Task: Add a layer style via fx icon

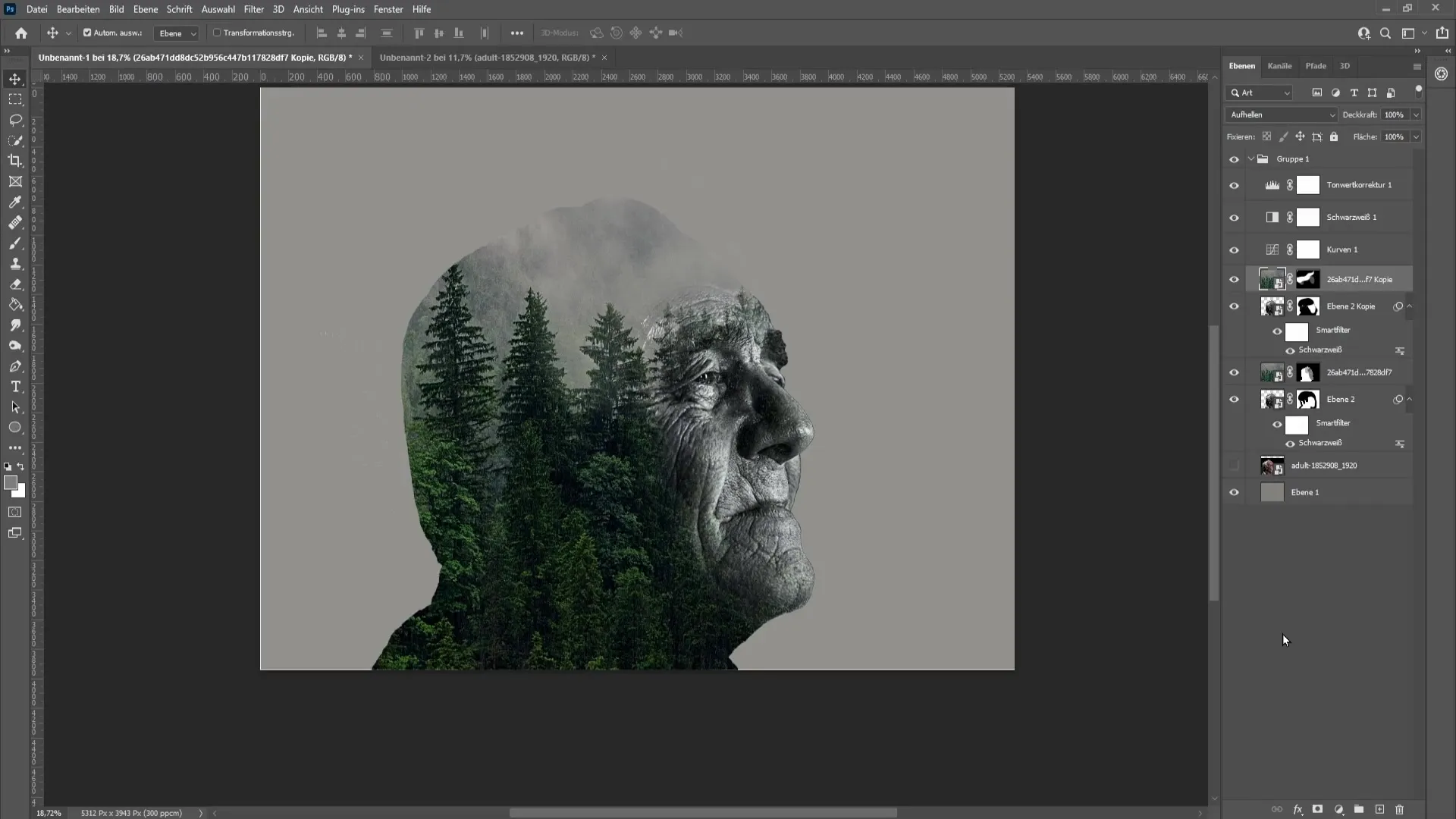Action: [1298, 810]
